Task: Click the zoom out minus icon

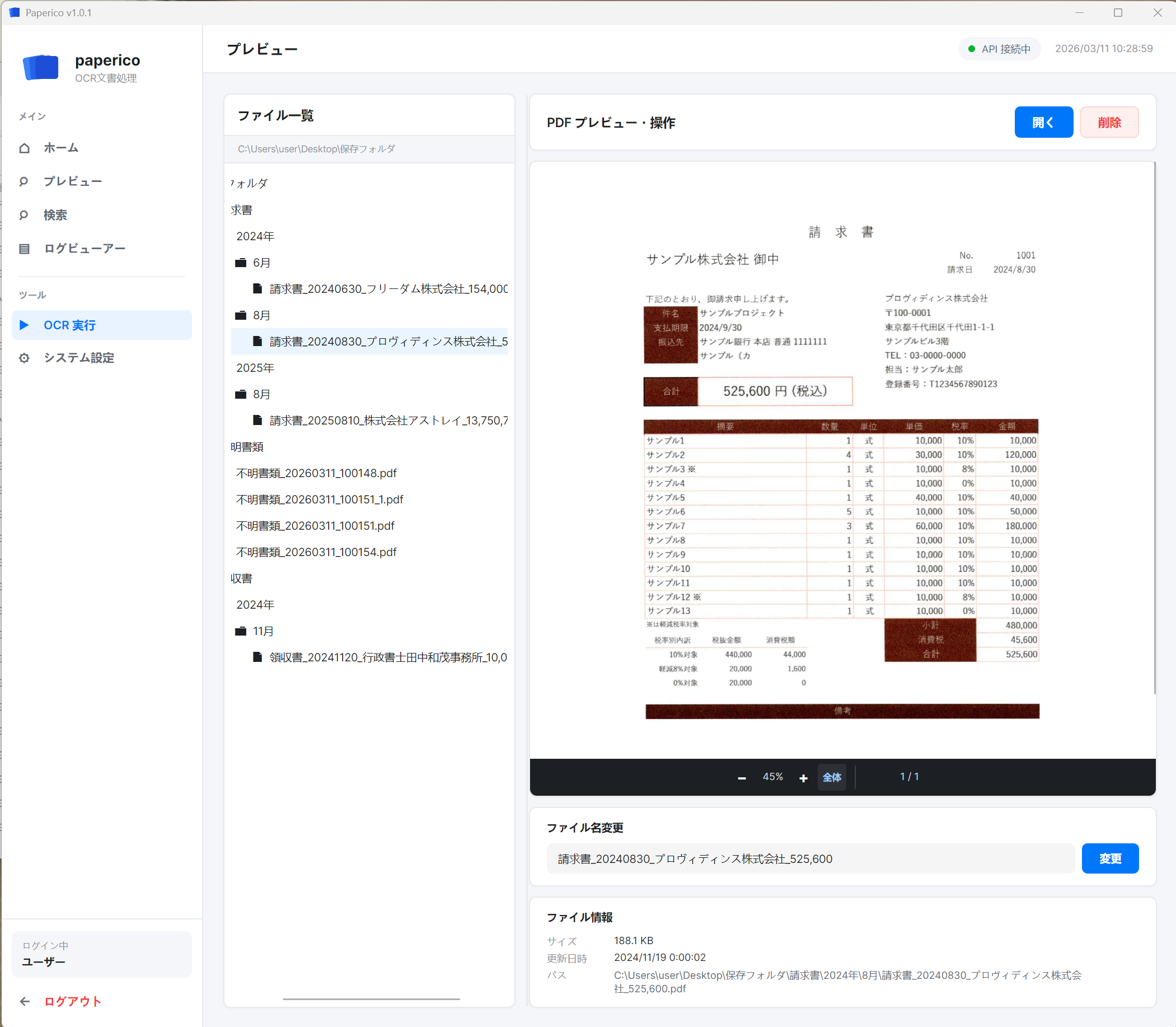Action: (742, 778)
